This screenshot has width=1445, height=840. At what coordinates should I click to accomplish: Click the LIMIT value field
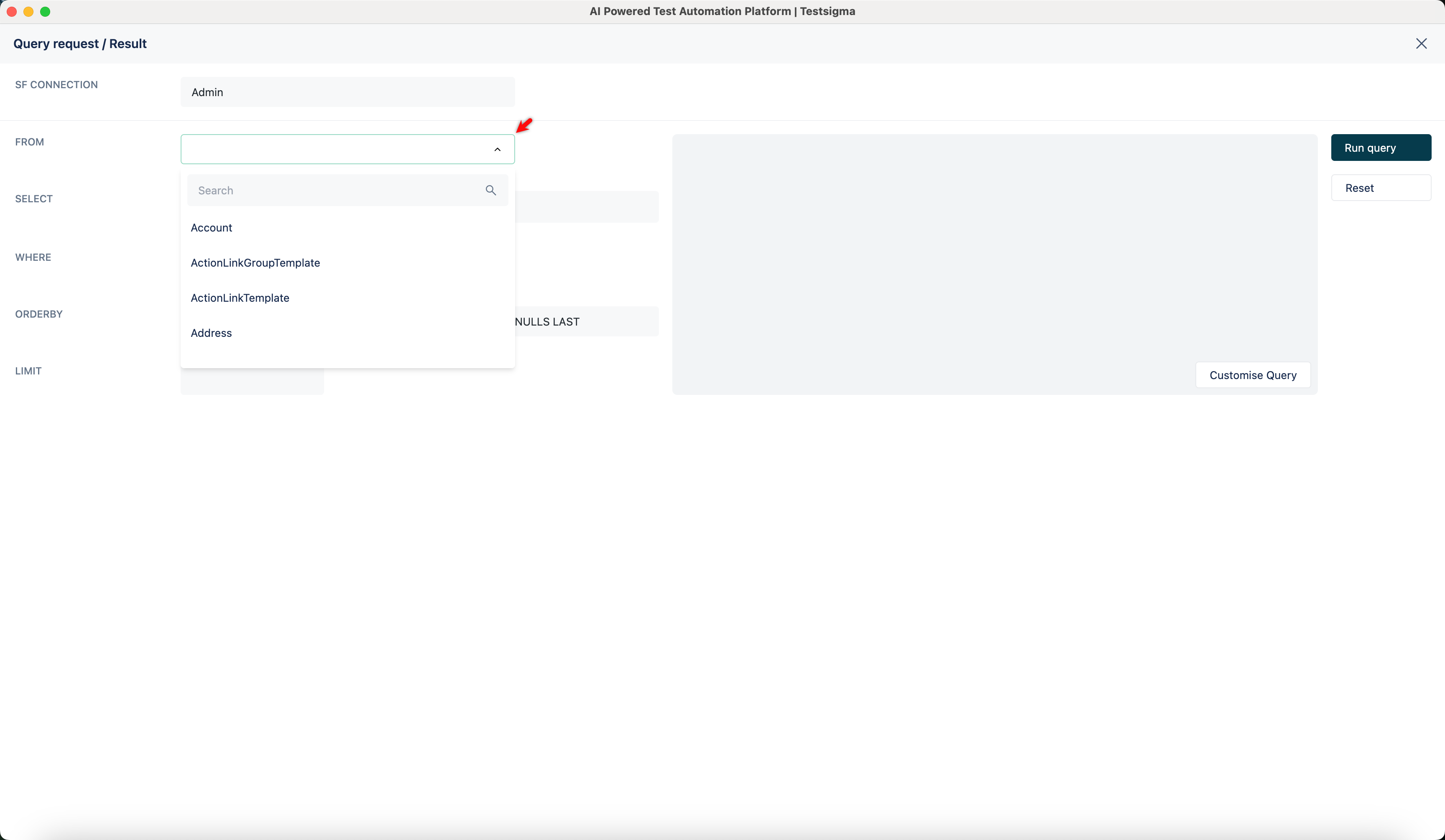pyautogui.click(x=251, y=381)
